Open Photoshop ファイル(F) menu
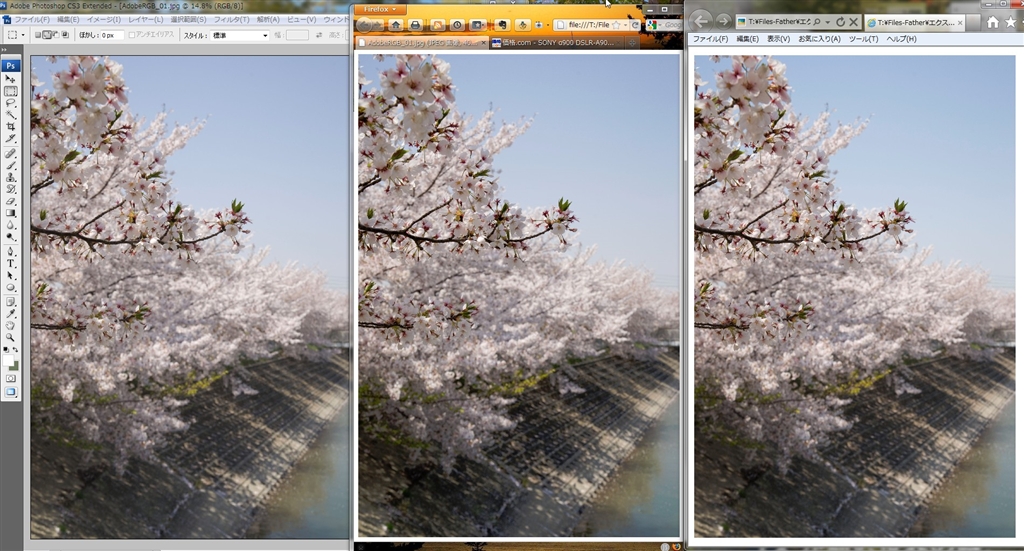The image size is (1024, 551). tap(31, 20)
